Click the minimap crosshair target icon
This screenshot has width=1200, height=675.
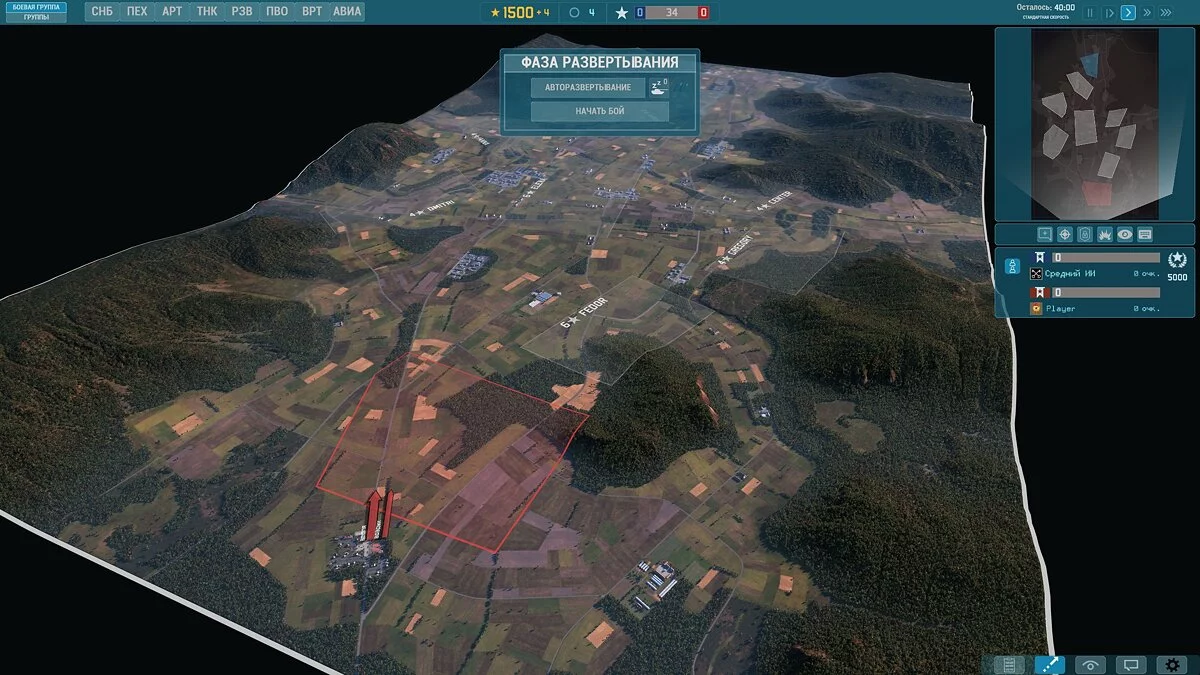click(x=1065, y=234)
